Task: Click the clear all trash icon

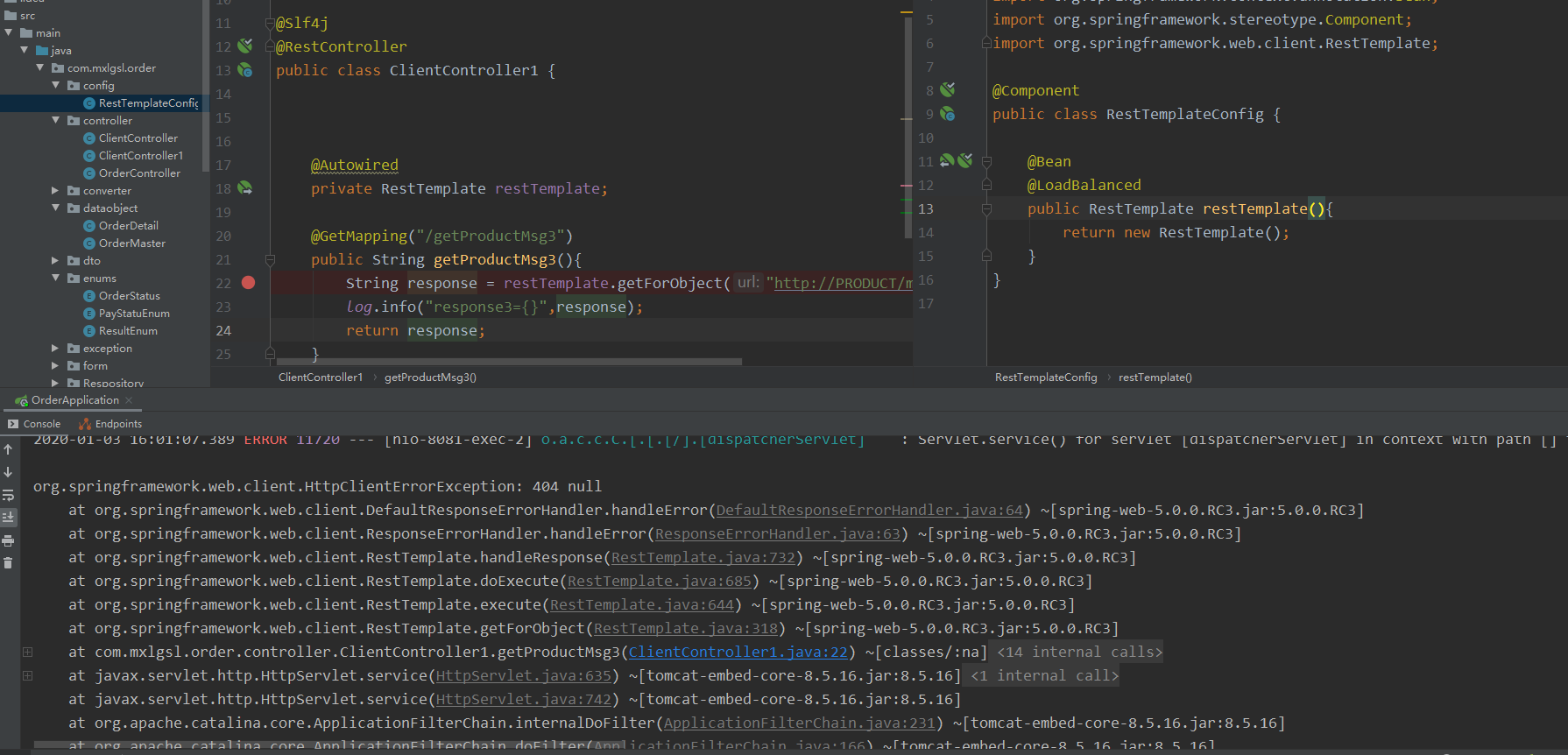Action: click(8, 563)
